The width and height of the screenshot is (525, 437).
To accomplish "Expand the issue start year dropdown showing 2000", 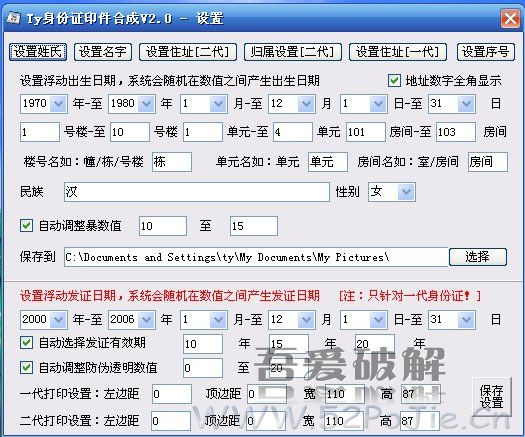I will click(x=58, y=320).
